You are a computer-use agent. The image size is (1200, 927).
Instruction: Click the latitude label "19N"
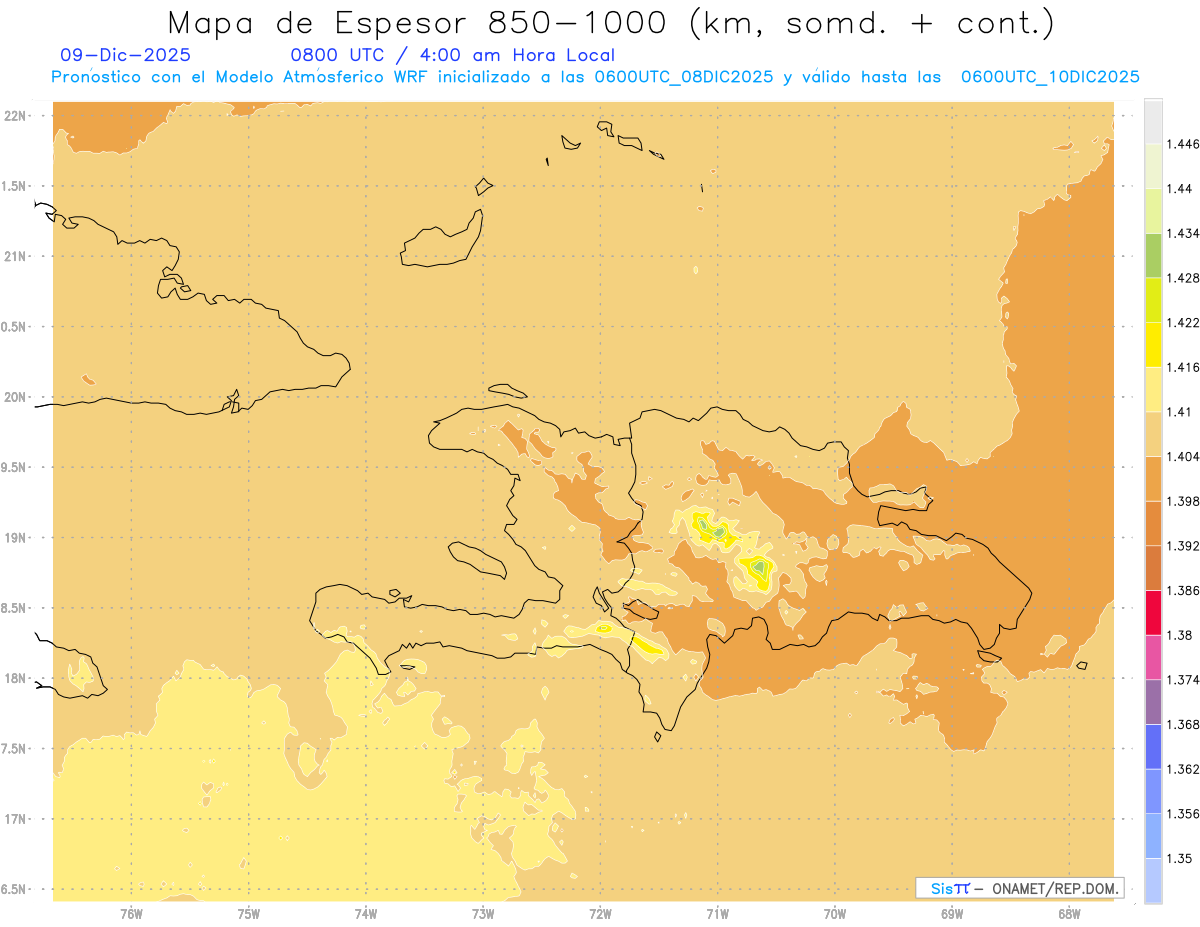[x=16, y=537]
